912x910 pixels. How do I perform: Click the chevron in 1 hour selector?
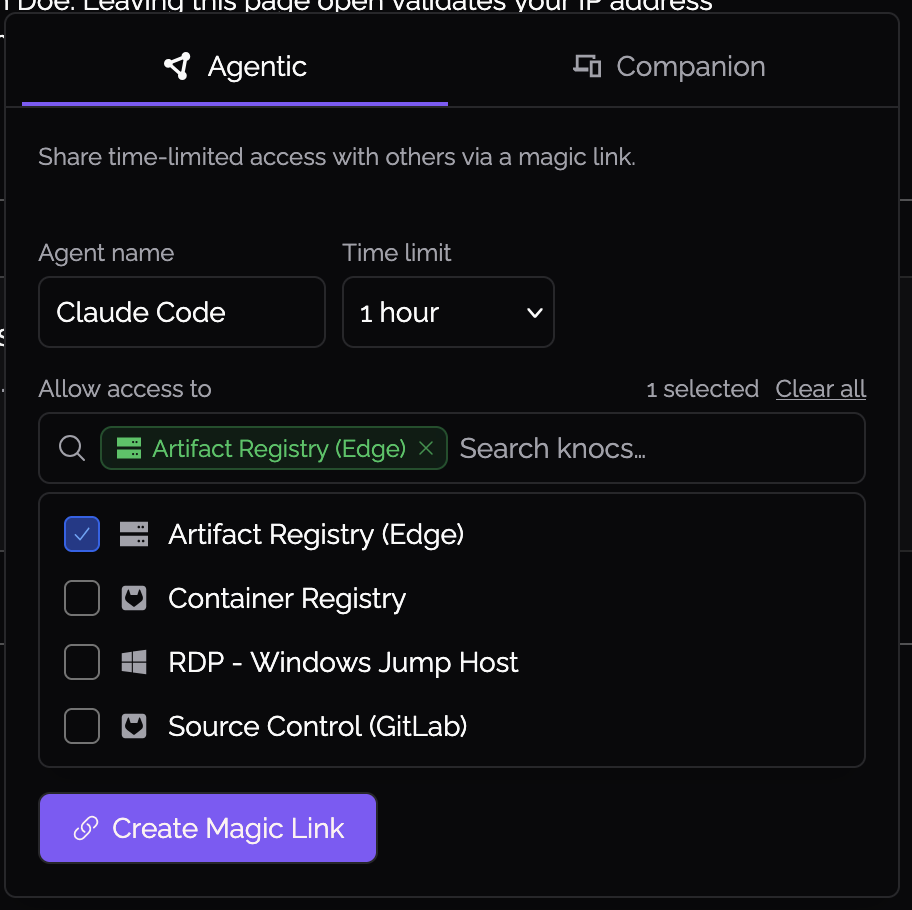coord(535,313)
